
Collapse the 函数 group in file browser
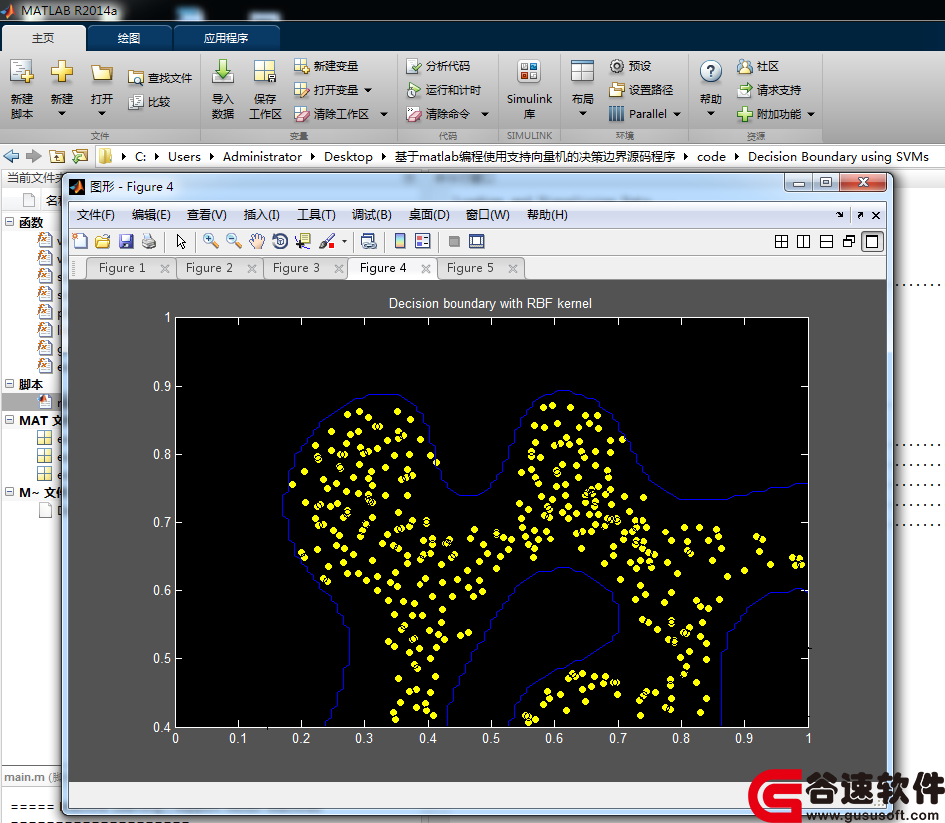coord(10,222)
